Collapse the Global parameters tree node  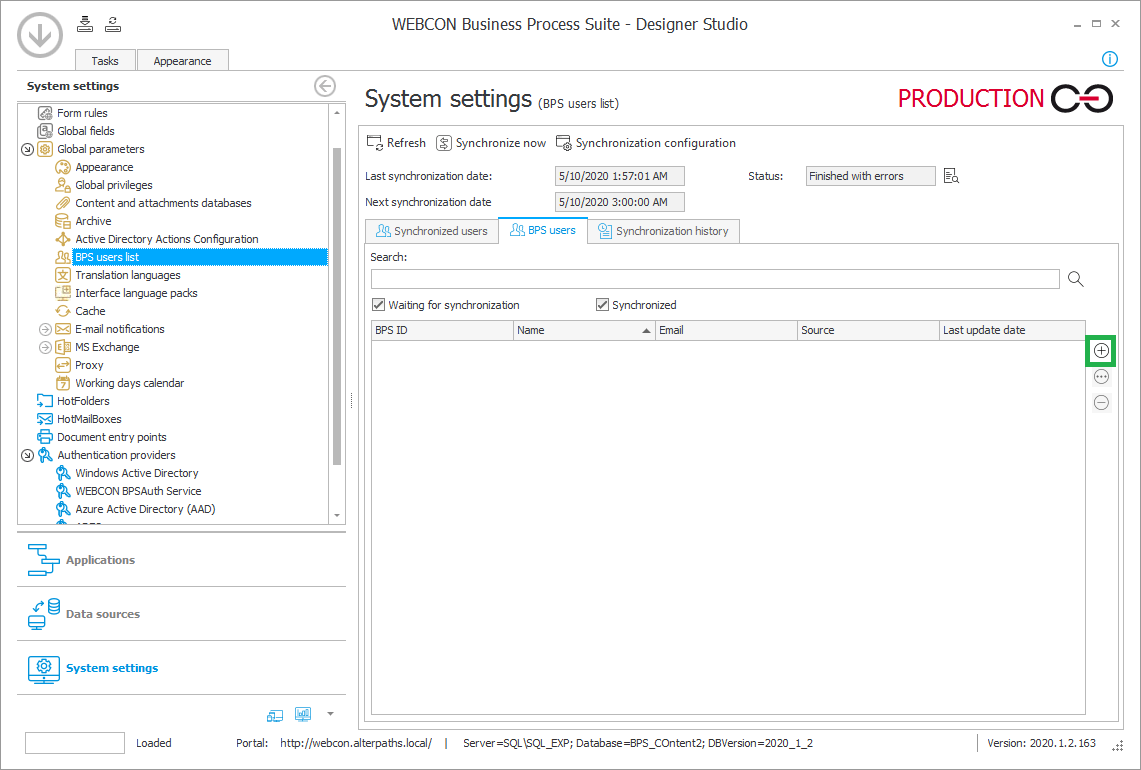coord(28,148)
